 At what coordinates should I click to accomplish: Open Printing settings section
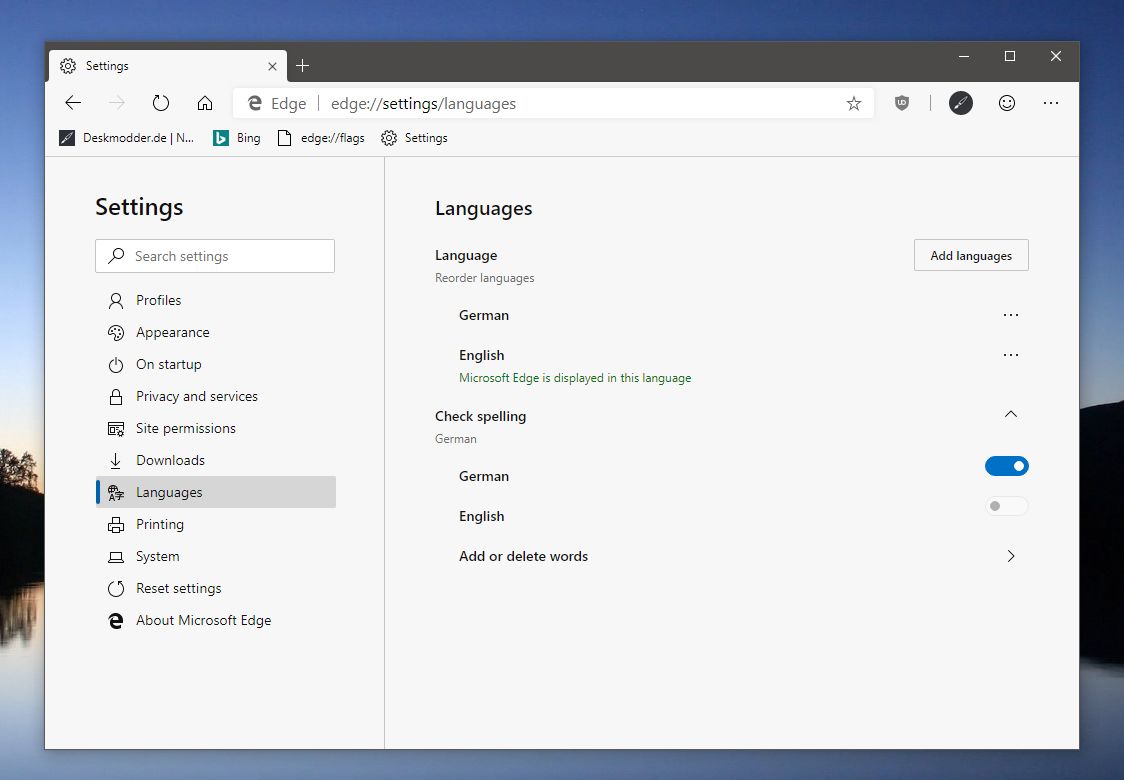(216, 525)
